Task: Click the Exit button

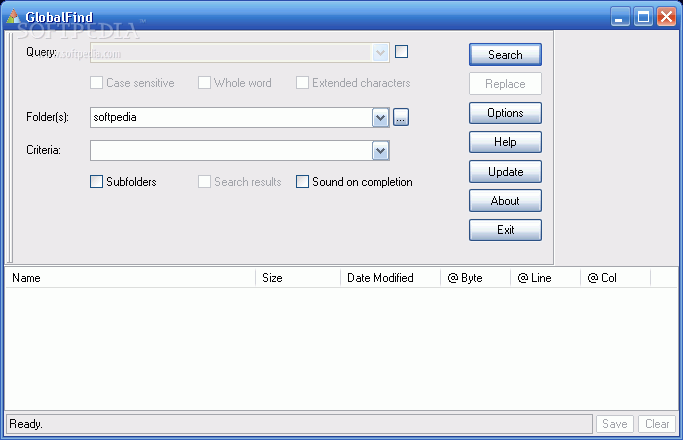Action: [505, 230]
